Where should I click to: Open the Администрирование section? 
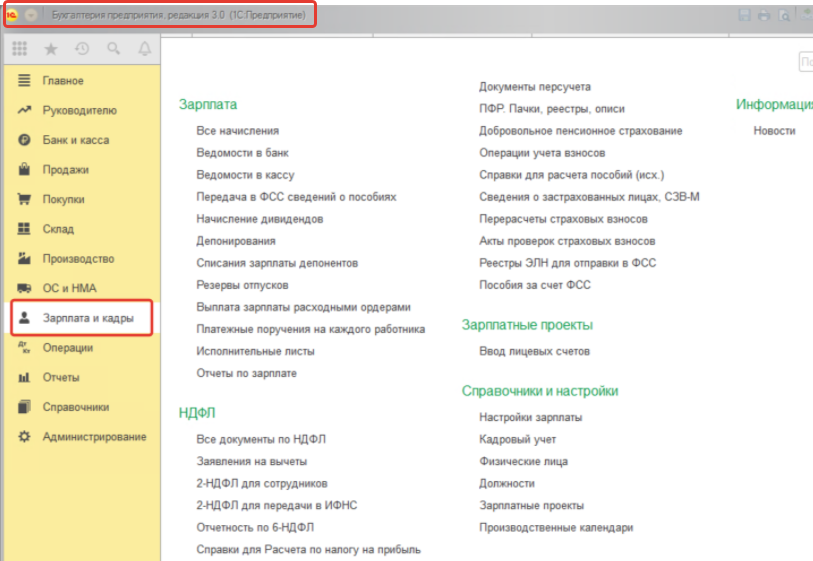(94, 437)
